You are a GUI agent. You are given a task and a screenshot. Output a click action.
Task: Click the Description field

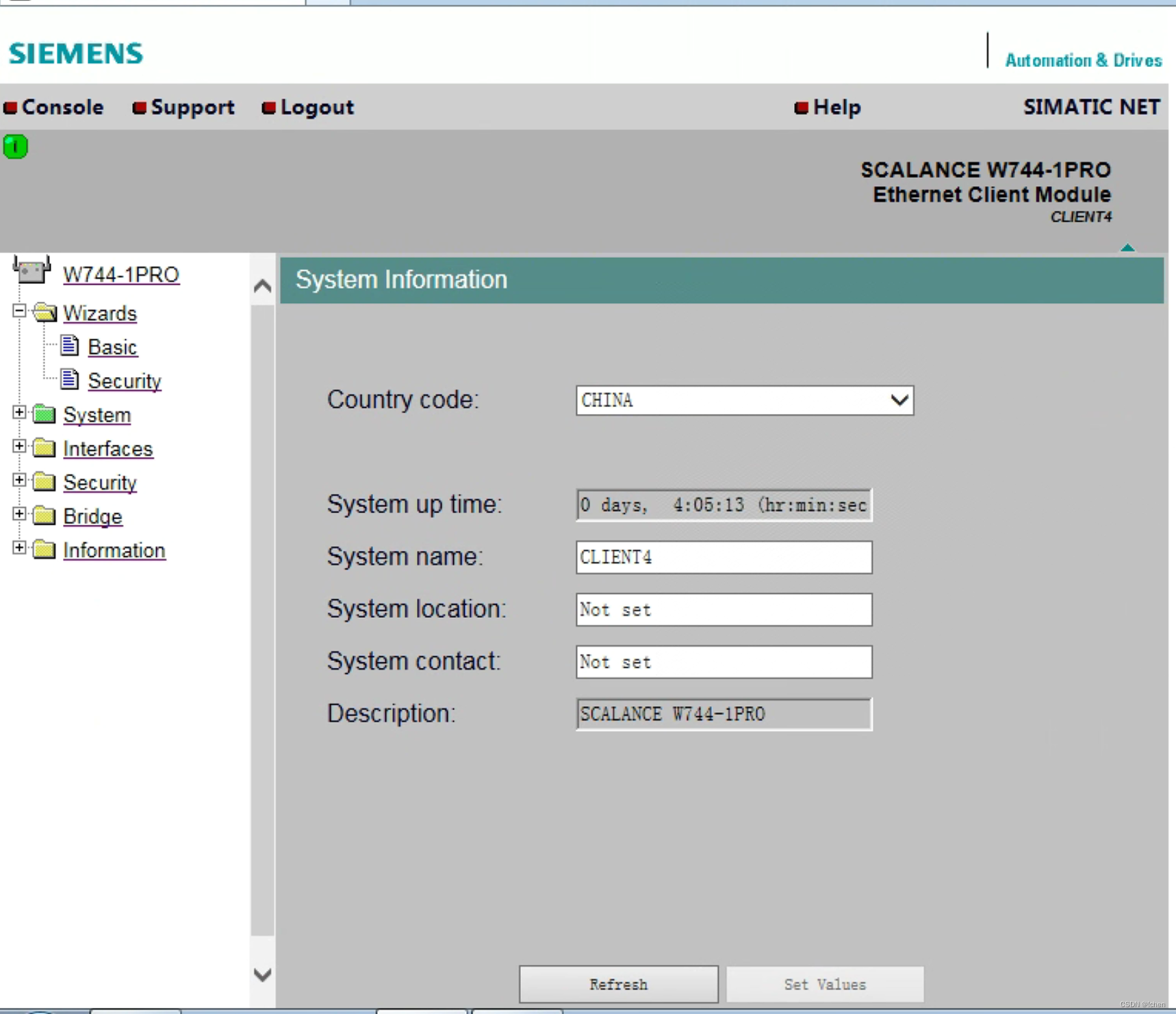pyautogui.click(x=724, y=714)
